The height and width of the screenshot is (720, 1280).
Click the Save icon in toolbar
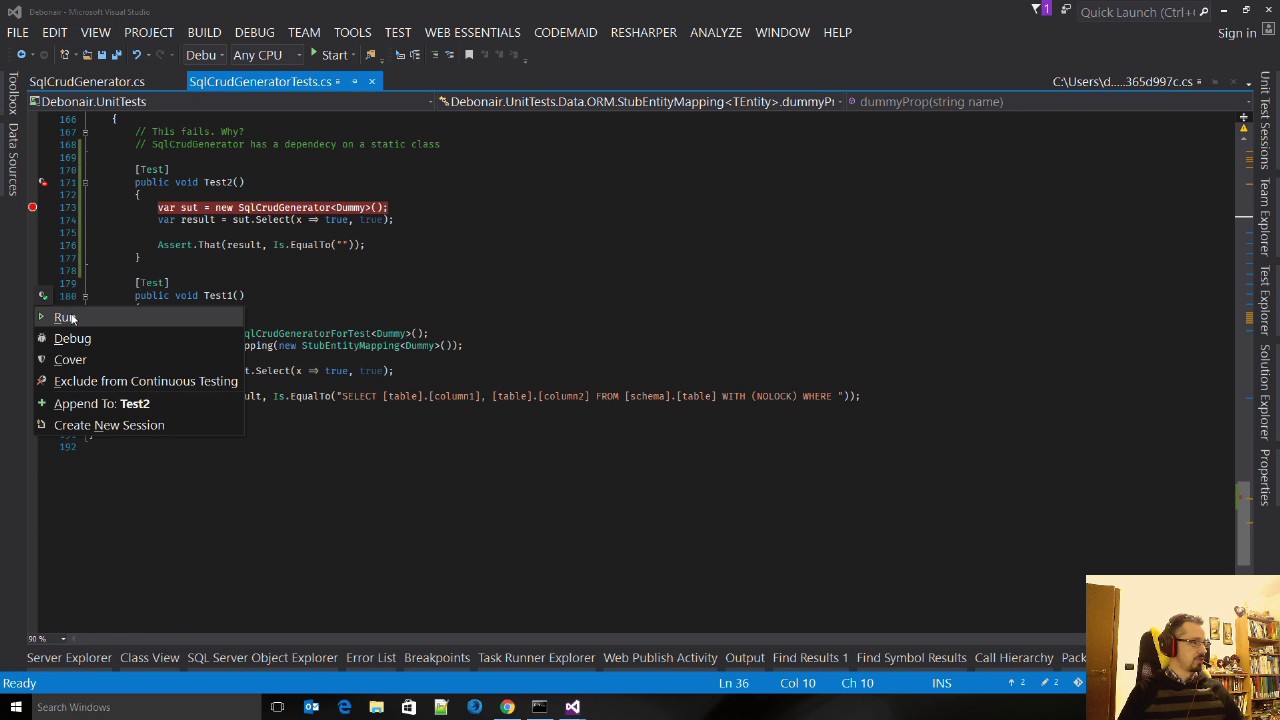coord(101,55)
